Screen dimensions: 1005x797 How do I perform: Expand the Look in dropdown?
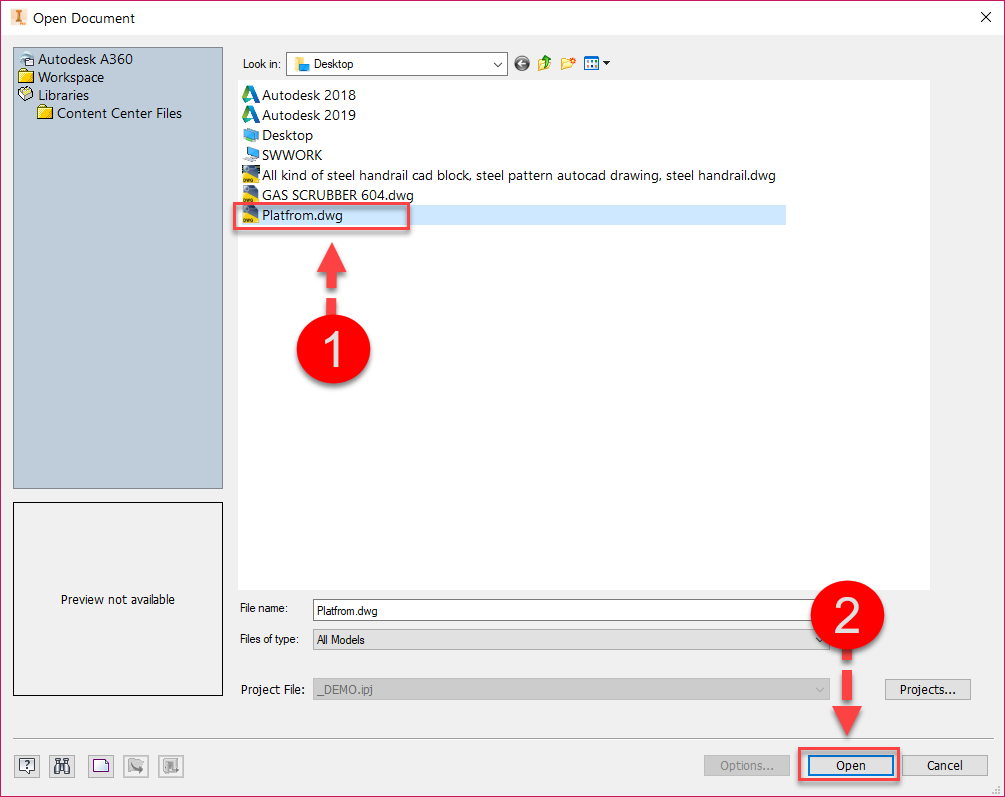pyautogui.click(x=497, y=63)
